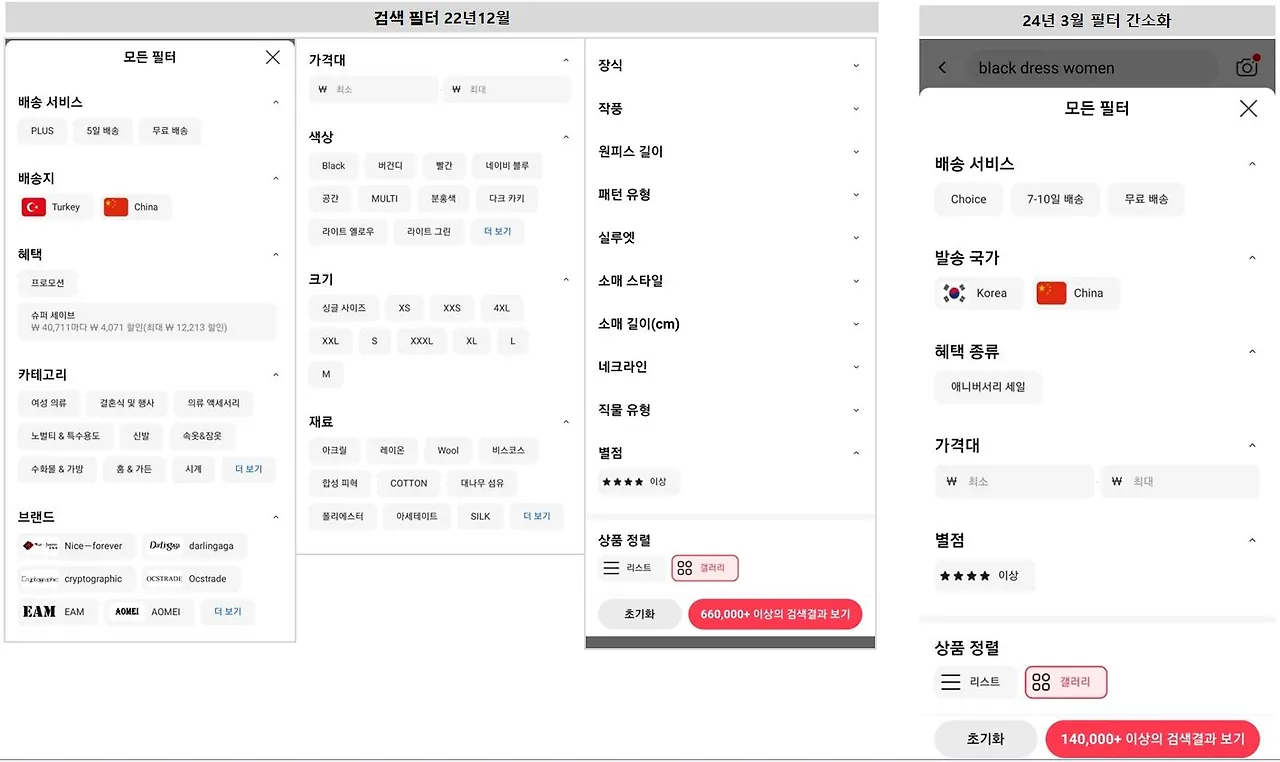
Task: Enable the 무료 배송 shipping filter
Action: point(169,130)
